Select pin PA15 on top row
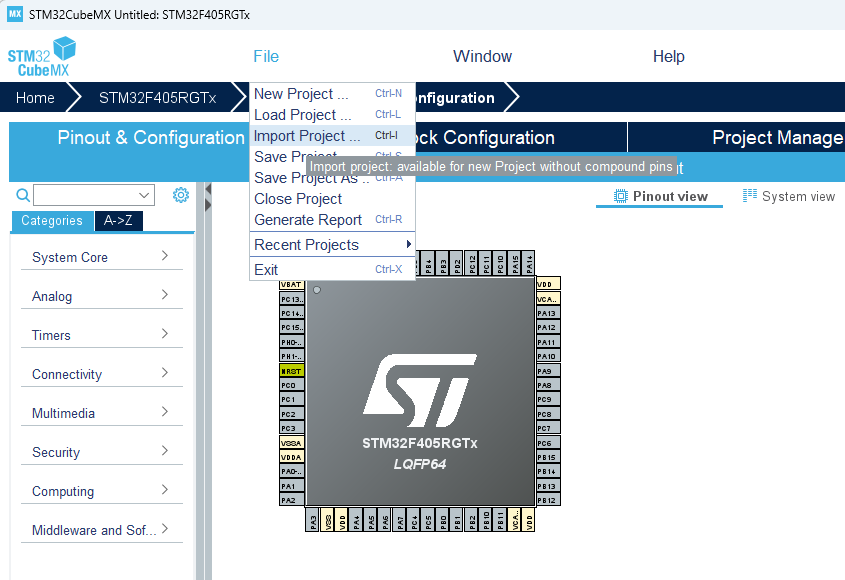This screenshot has height=580, width=845. click(515, 263)
